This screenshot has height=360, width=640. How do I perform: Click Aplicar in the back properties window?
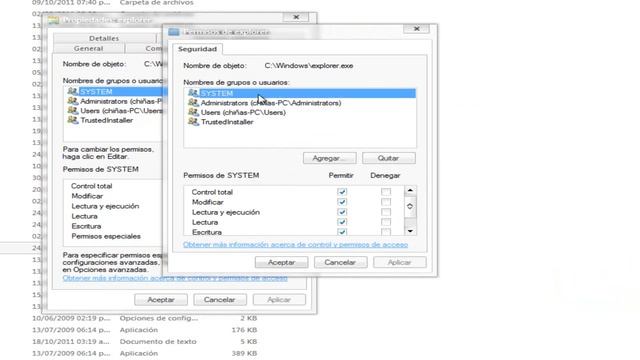[279, 300]
